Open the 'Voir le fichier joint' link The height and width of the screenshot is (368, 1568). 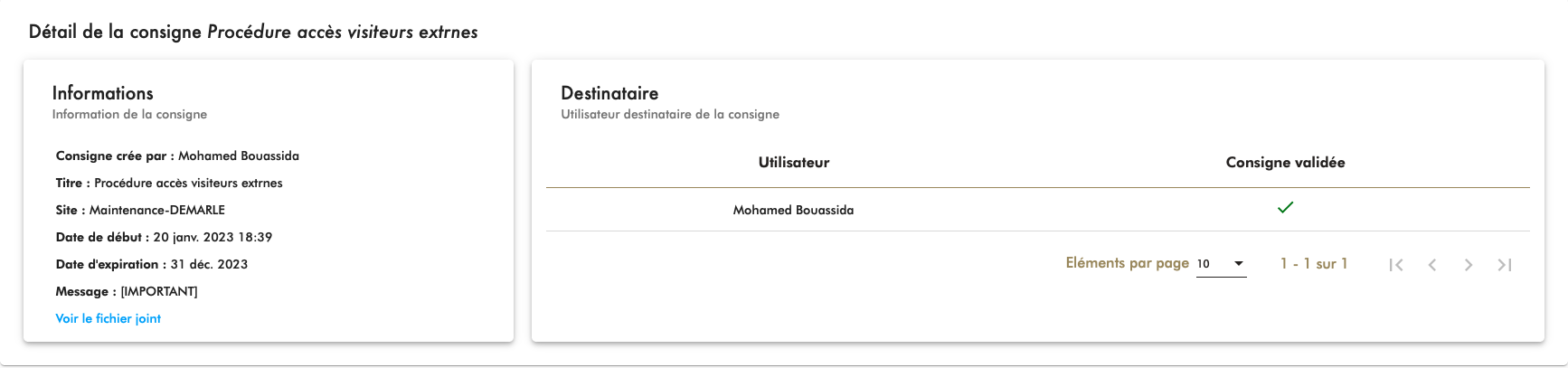click(x=109, y=318)
